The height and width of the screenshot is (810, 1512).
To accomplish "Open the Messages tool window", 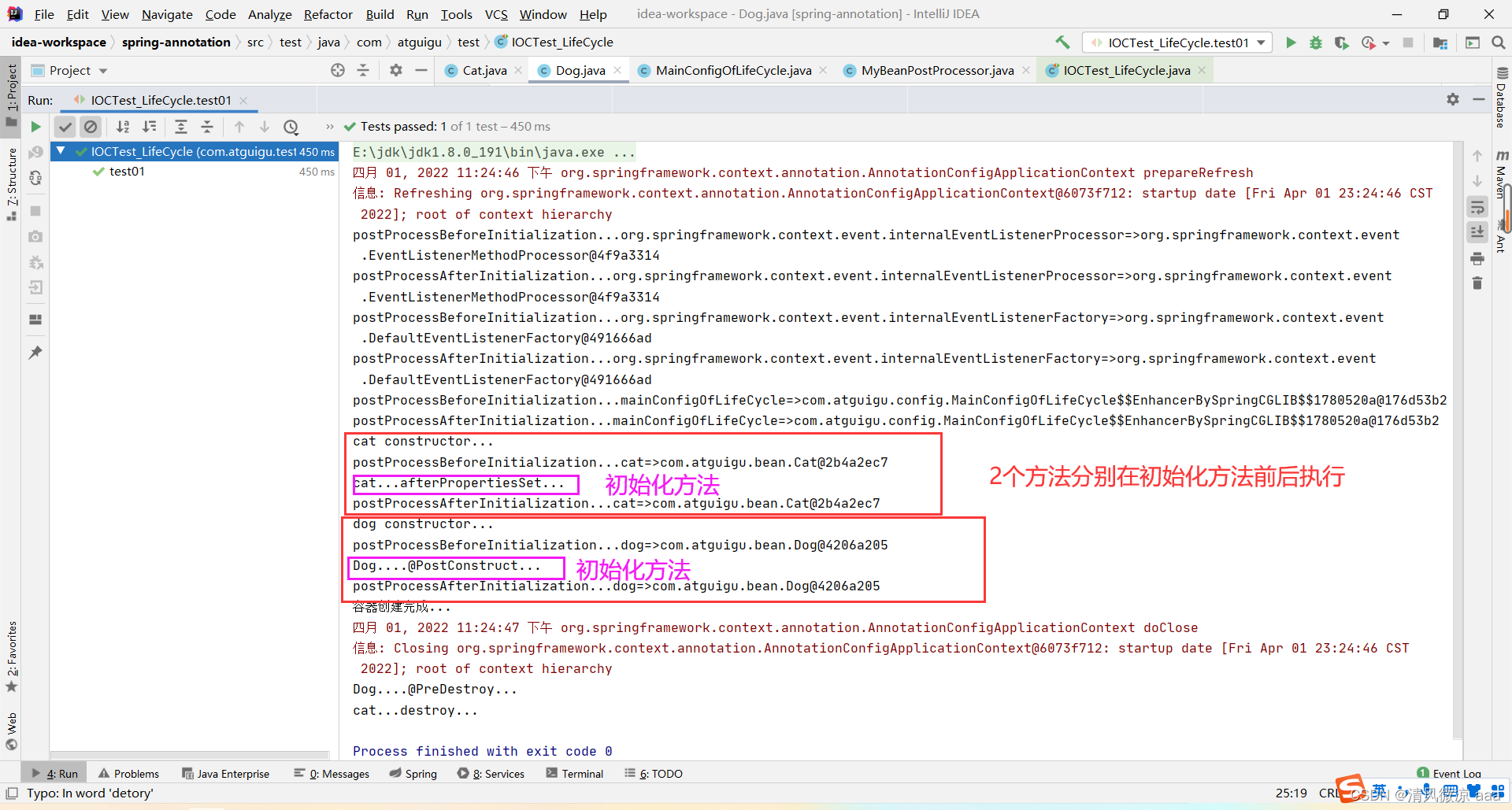I will [x=332, y=774].
